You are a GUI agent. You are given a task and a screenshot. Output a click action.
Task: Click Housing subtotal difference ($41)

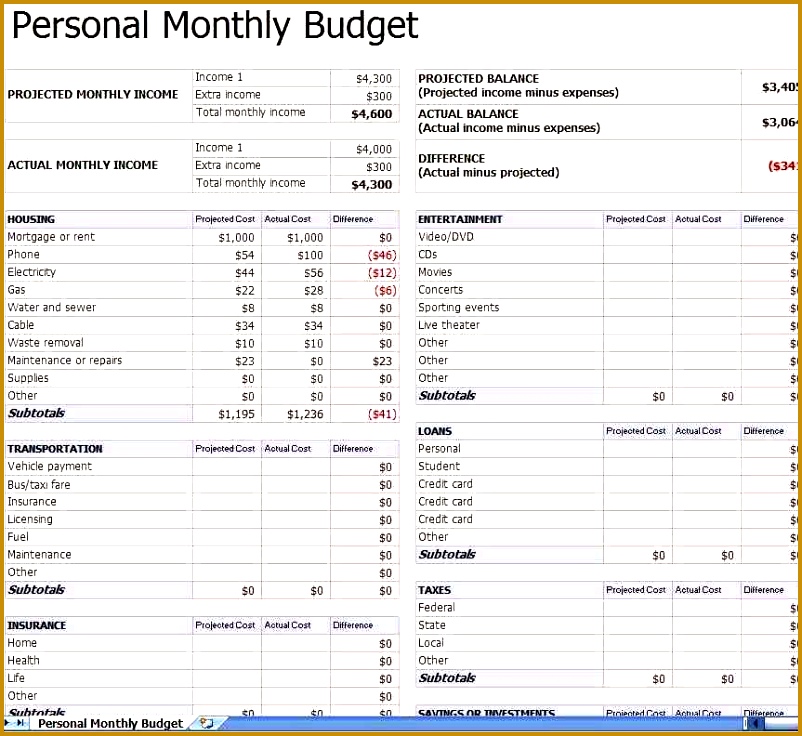[x=382, y=414]
